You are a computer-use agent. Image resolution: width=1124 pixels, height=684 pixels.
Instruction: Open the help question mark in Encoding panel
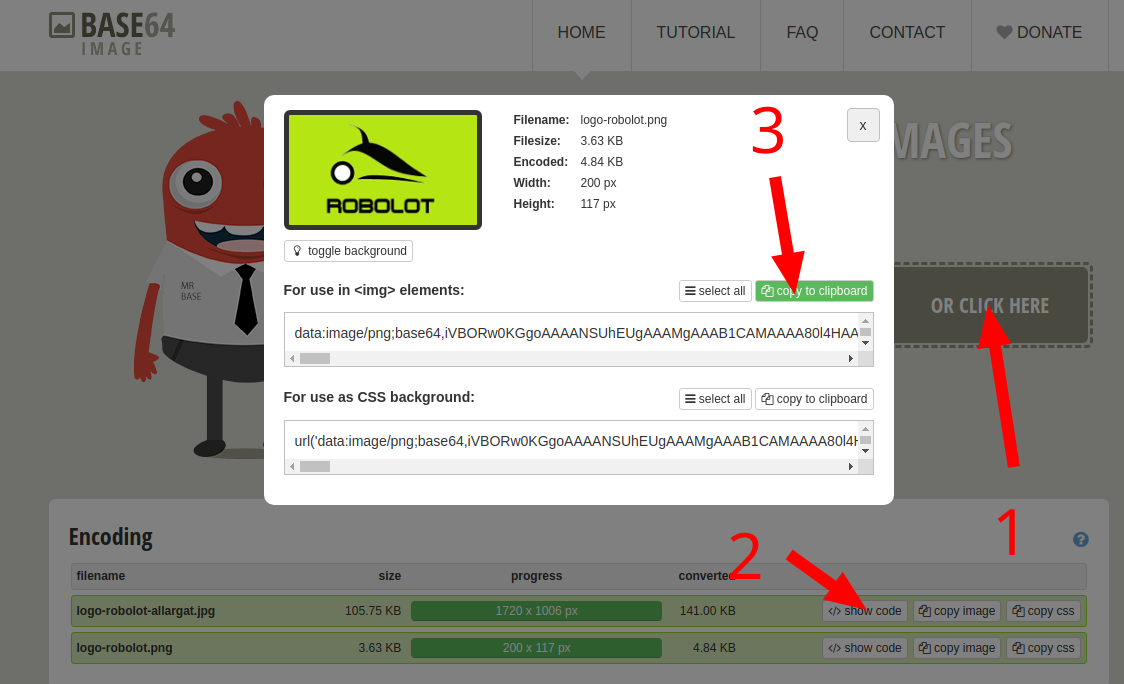click(x=1081, y=539)
